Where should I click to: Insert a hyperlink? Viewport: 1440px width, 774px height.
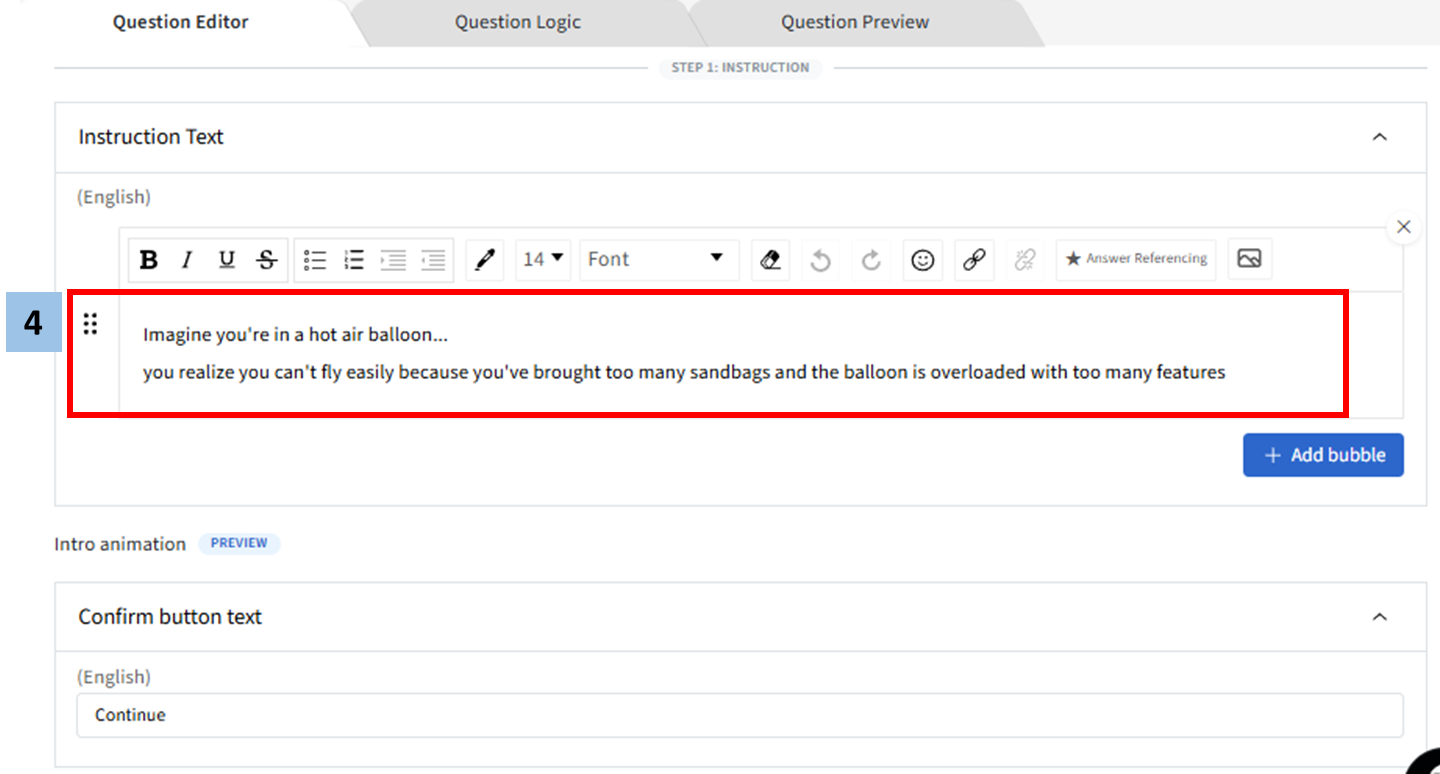click(974, 260)
